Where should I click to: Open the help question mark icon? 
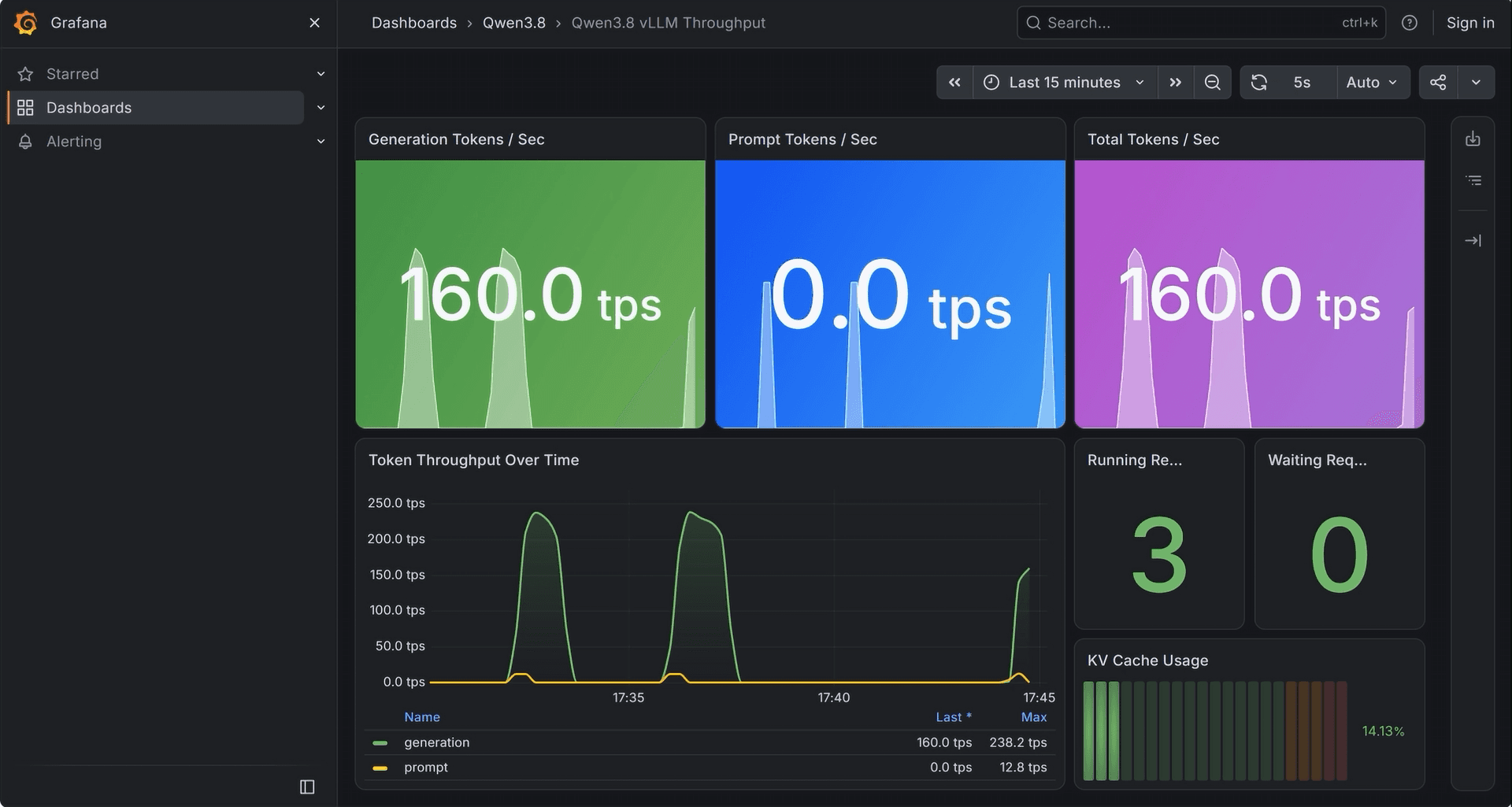(1410, 23)
